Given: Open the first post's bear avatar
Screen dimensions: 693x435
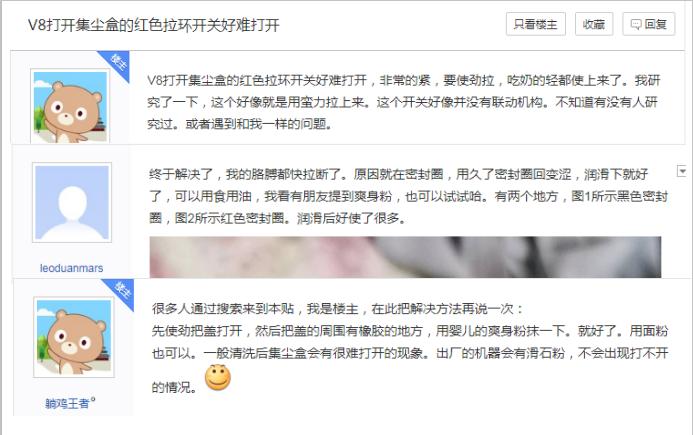Looking at the screenshot, I should click(x=70, y=106).
